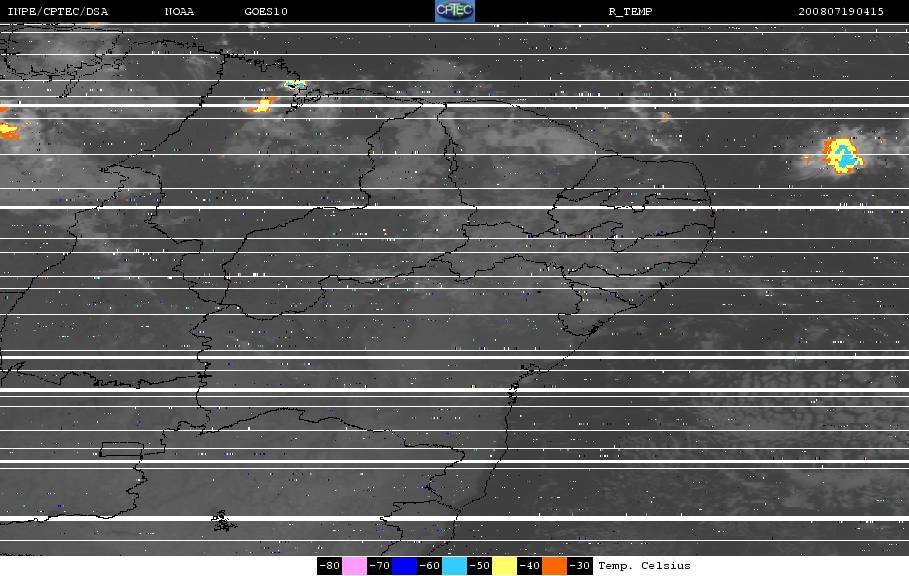Image resolution: width=909 pixels, height=576 pixels.
Task: Click the orange cloud at left edge
Action: tap(9, 131)
